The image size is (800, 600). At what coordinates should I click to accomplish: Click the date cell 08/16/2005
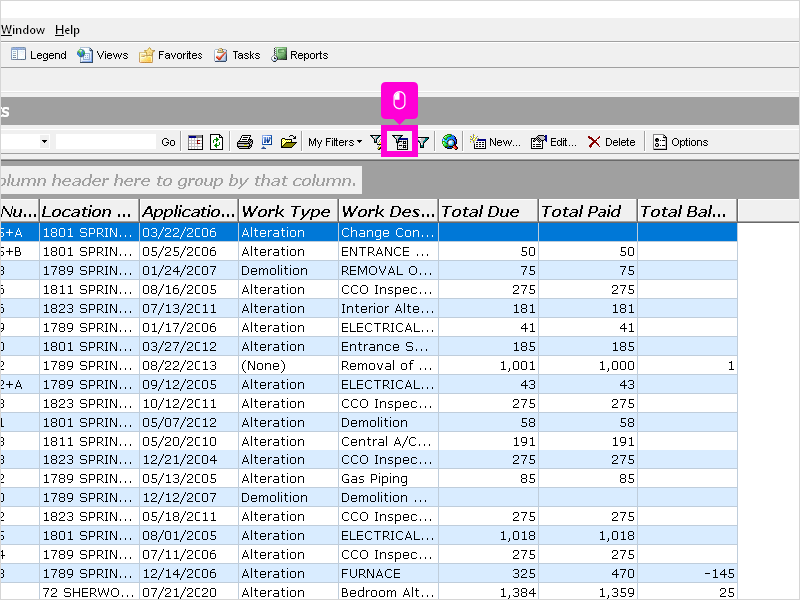[189, 290]
